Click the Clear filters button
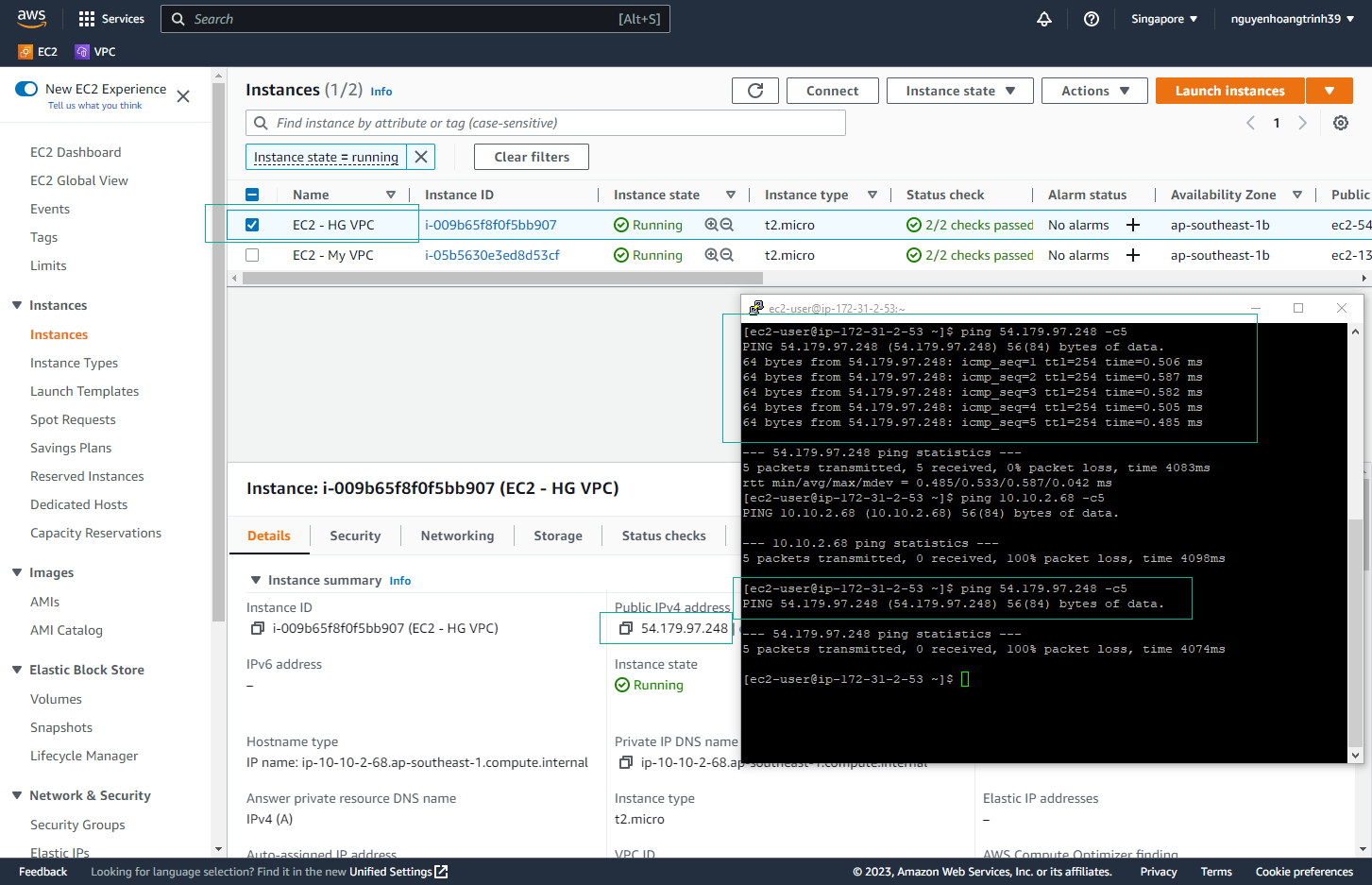 (532, 157)
